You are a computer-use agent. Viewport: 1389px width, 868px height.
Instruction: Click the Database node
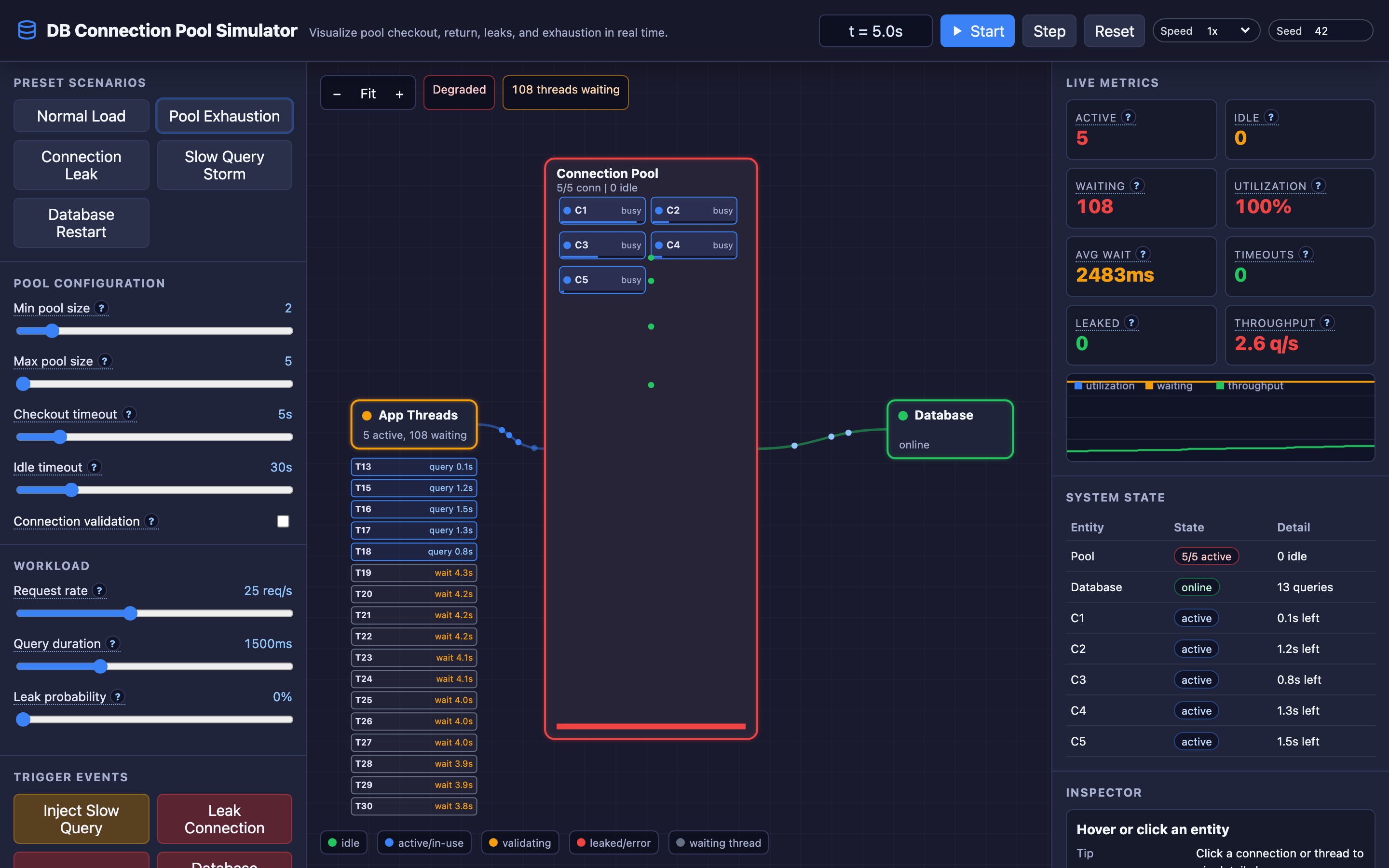pos(950,429)
